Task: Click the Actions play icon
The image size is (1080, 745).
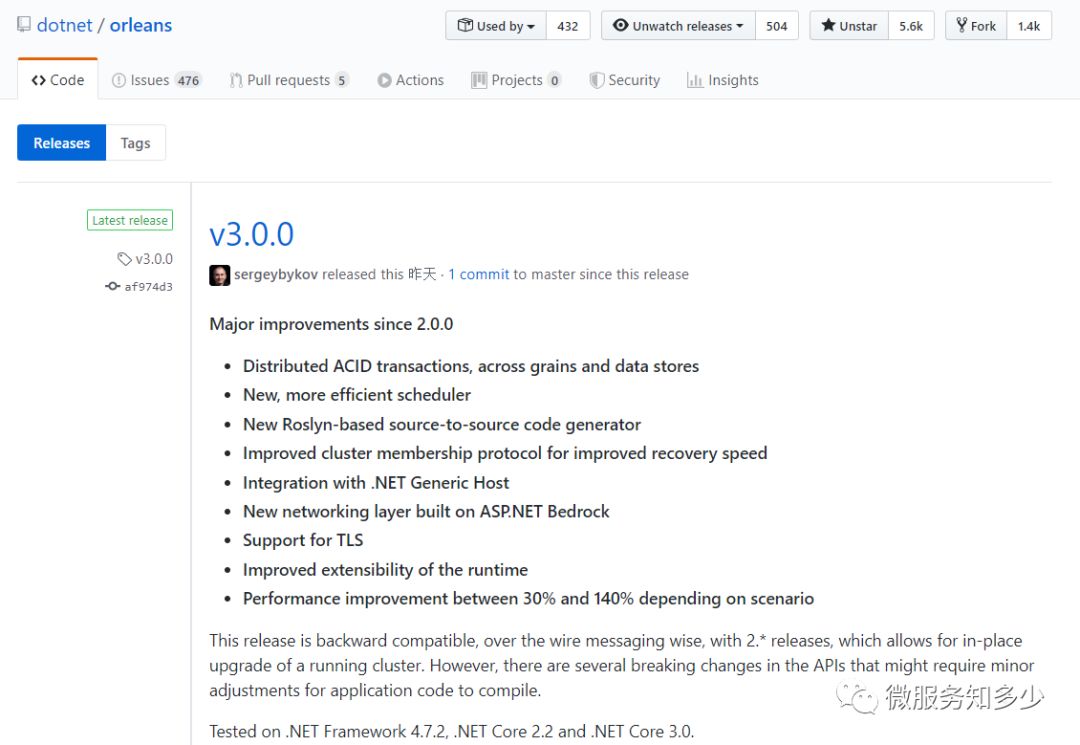Action: [384, 81]
